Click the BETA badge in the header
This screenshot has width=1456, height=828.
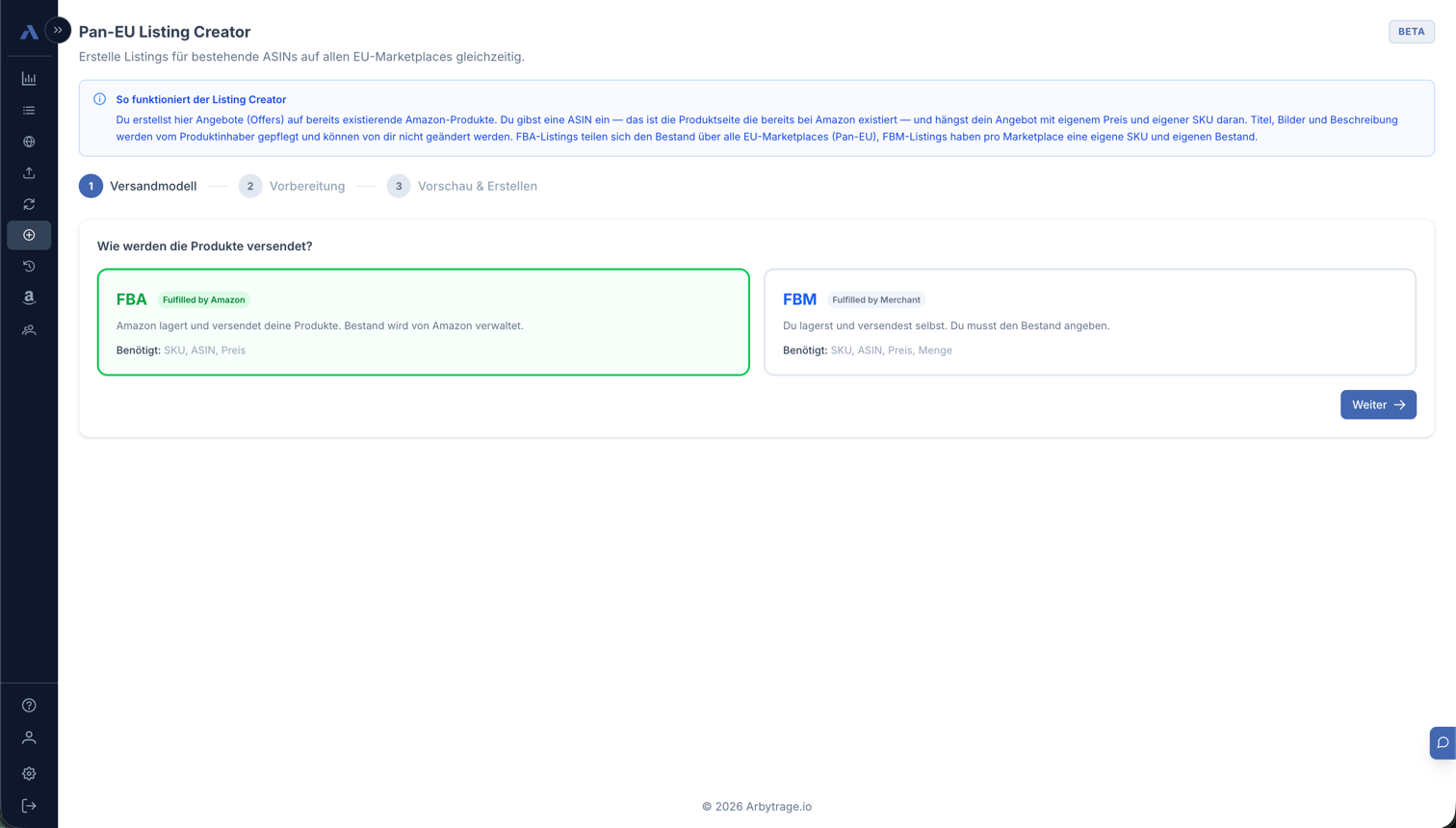(1411, 31)
